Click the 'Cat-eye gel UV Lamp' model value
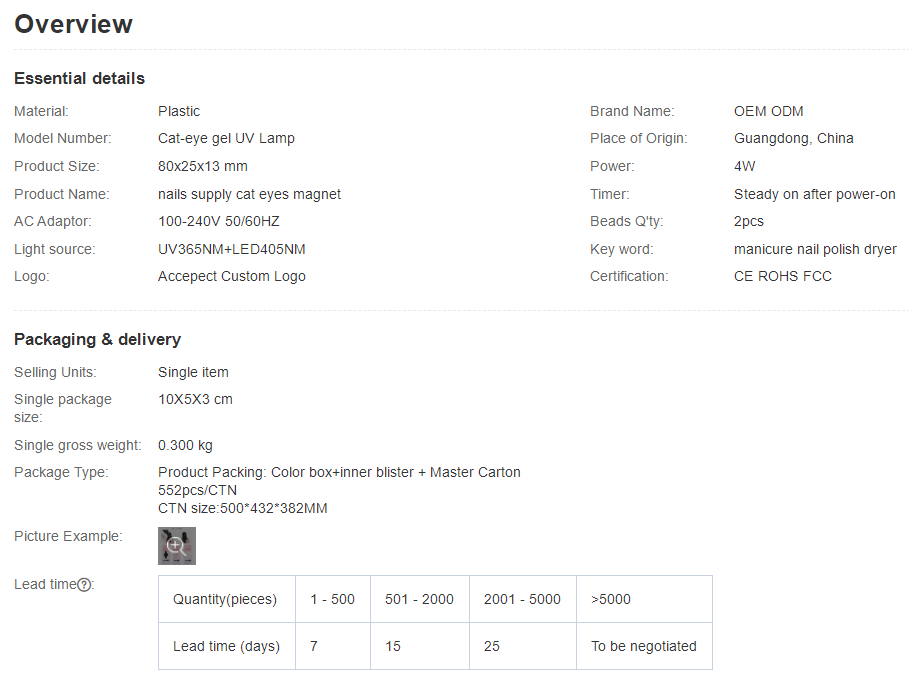 click(x=226, y=138)
